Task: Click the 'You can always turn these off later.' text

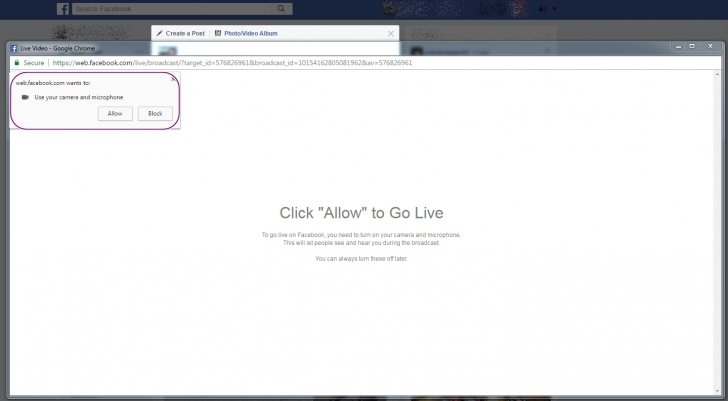Action: coord(361,259)
